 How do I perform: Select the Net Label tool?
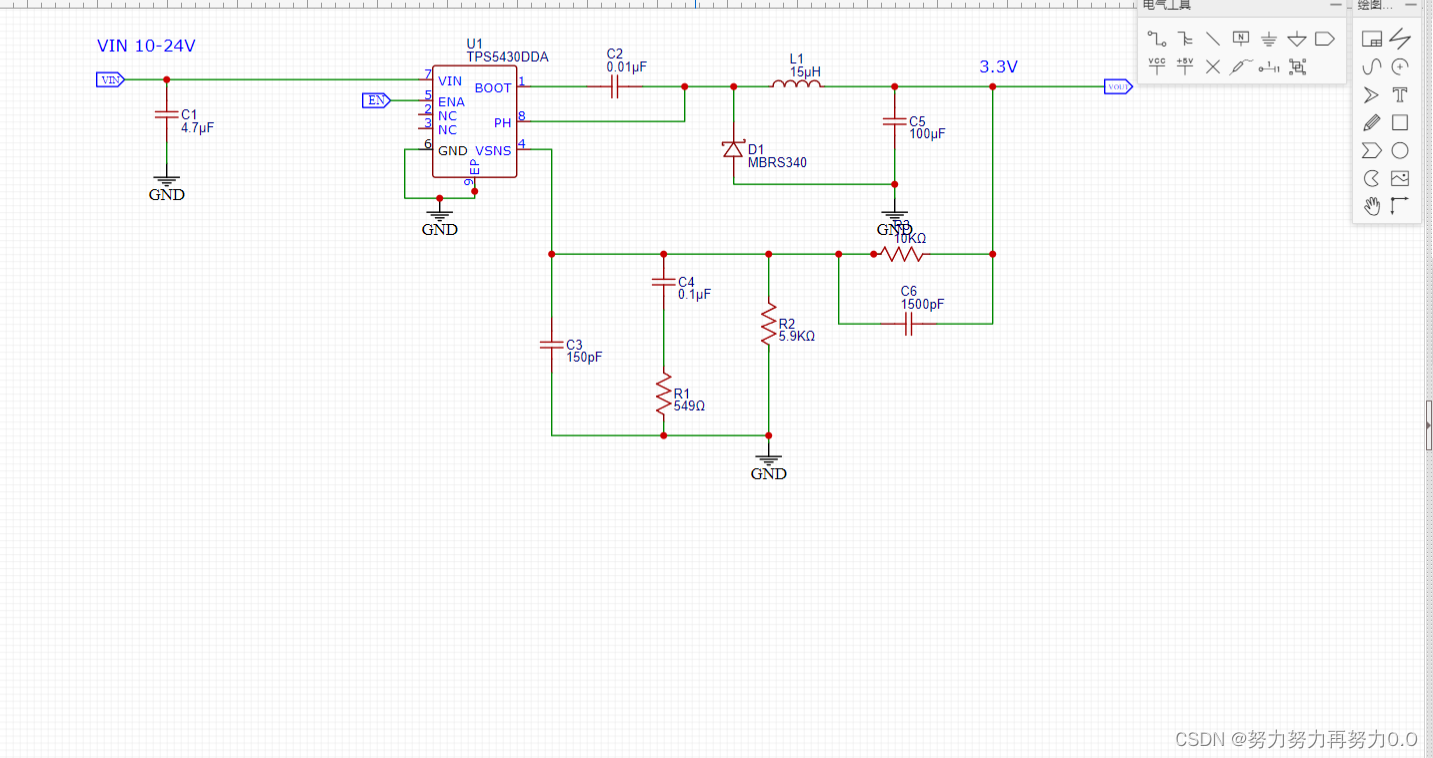(x=1241, y=39)
